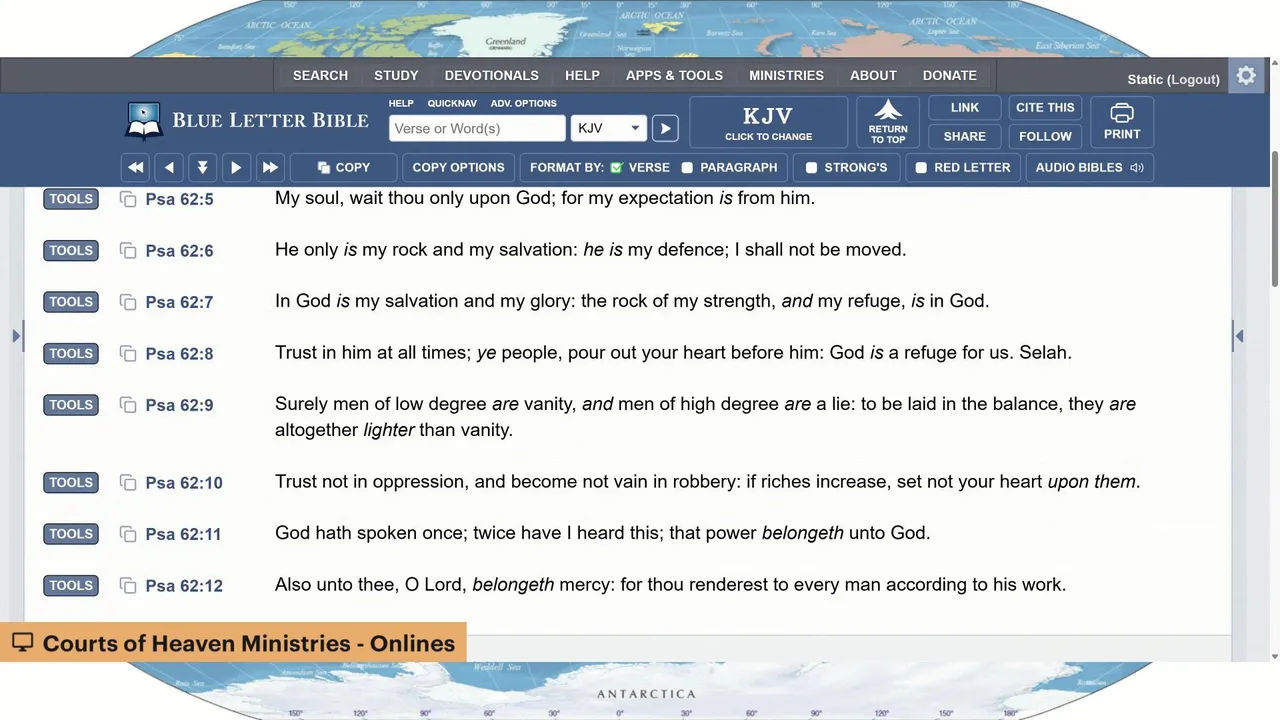This screenshot has width=1280, height=720.
Task: Open the Help menu in top bar
Action: pos(582,75)
